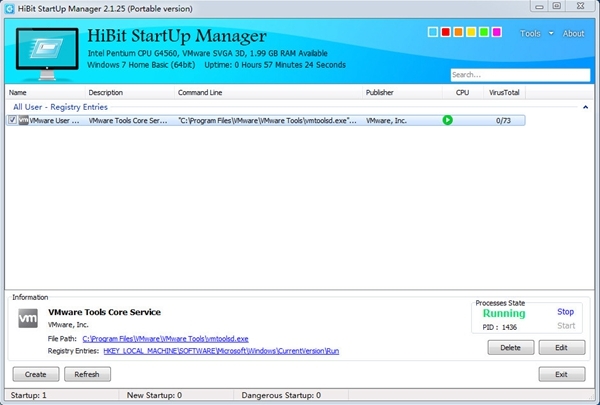Sort by the Publisher column header
Screen dimensions: 600x405
[402, 93]
